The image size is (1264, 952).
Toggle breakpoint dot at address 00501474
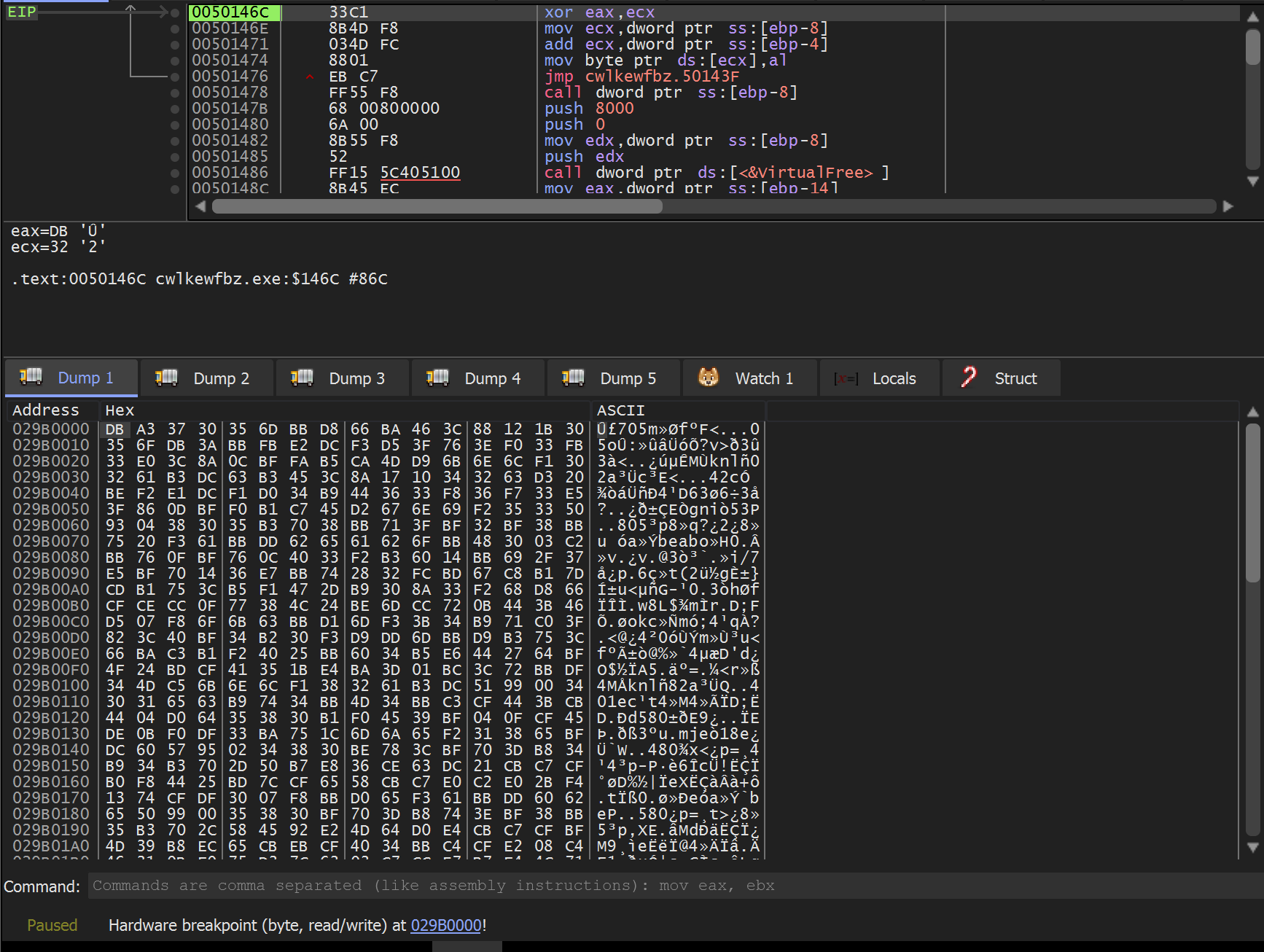tap(175, 61)
